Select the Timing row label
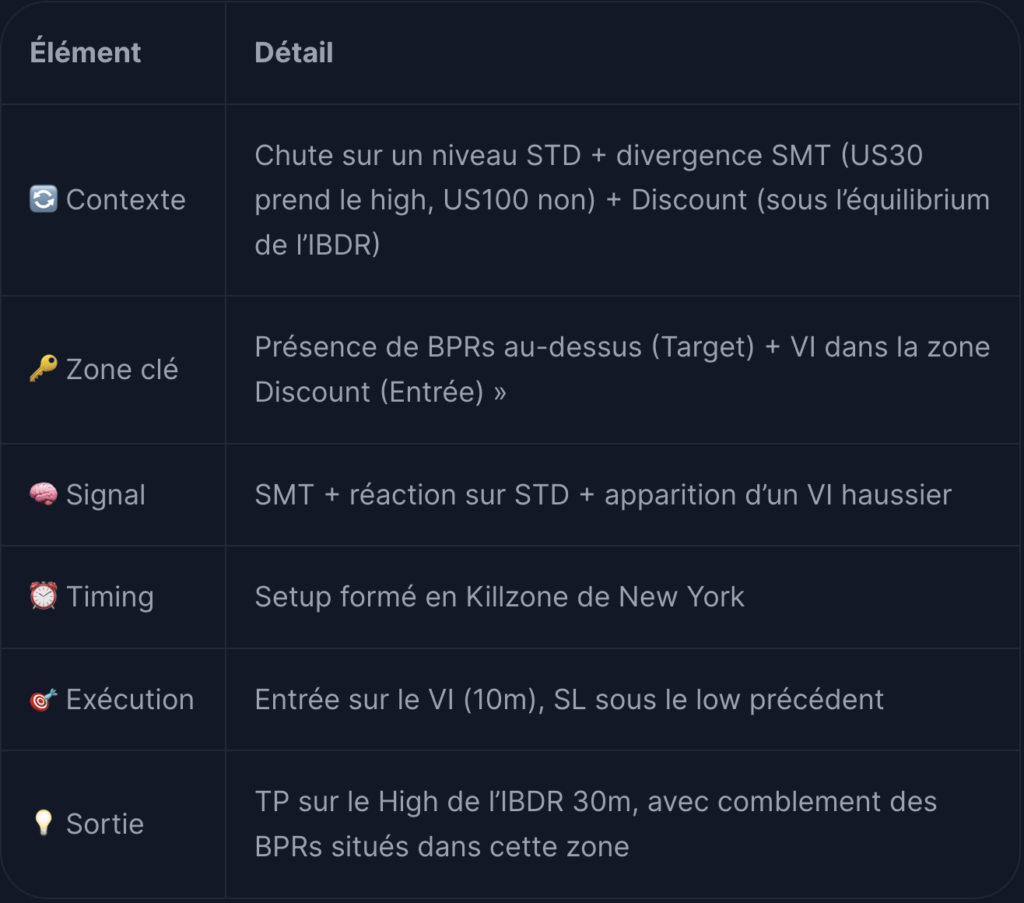1024x903 pixels. [x=110, y=597]
